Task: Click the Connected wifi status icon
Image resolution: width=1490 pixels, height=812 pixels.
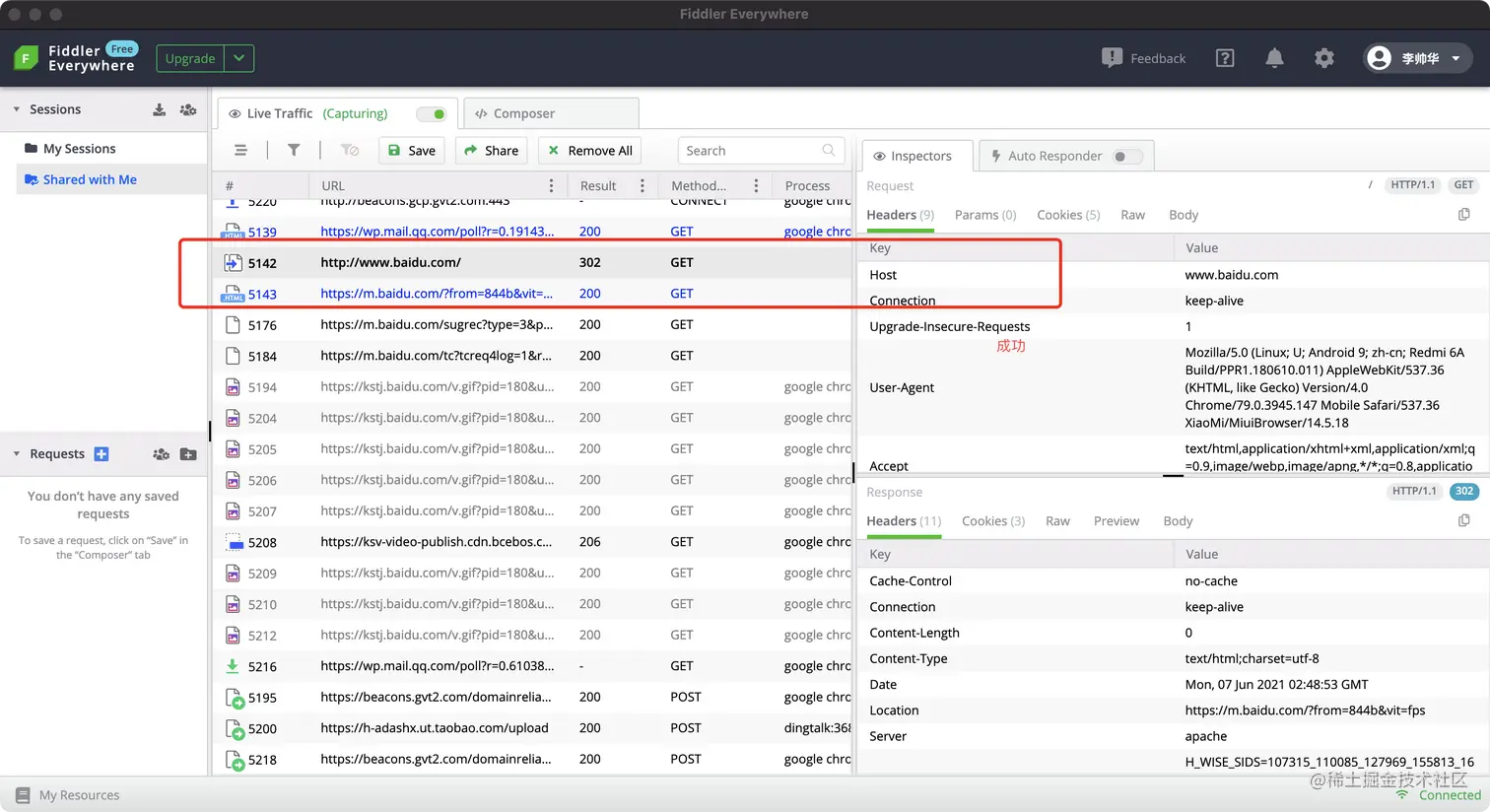Action: [x=1403, y=795]
